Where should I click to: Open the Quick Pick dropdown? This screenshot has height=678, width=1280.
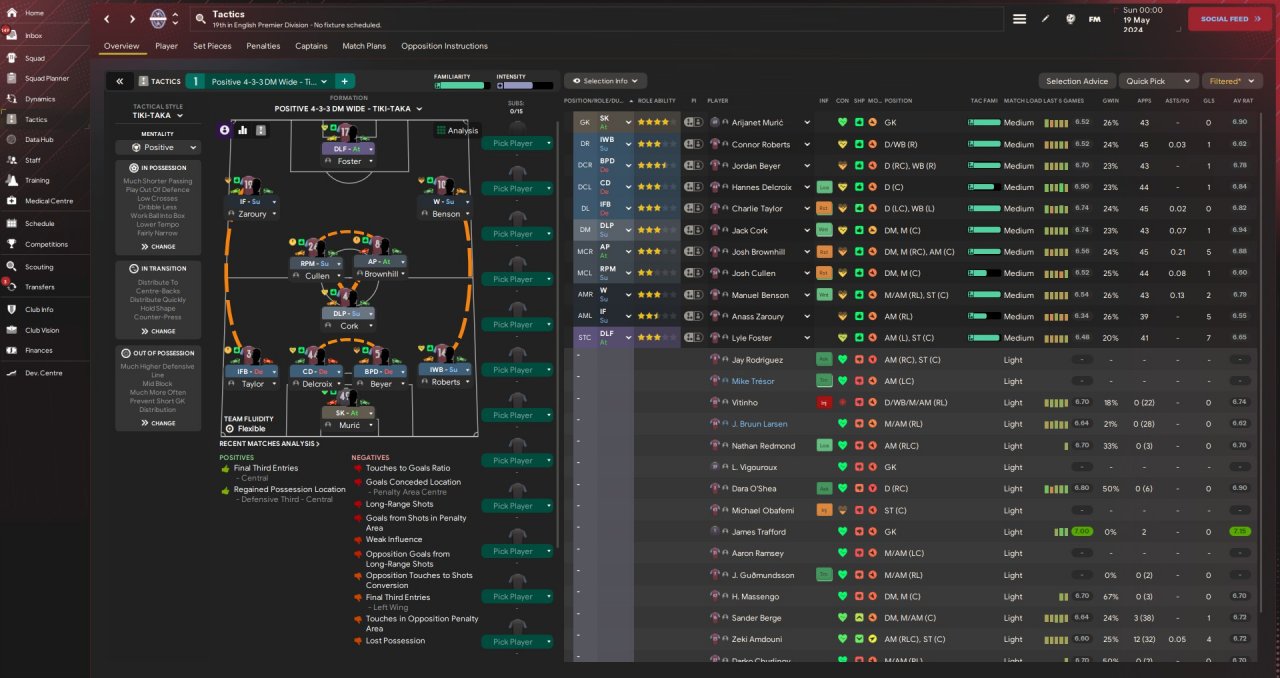[x=1159, y=81]
